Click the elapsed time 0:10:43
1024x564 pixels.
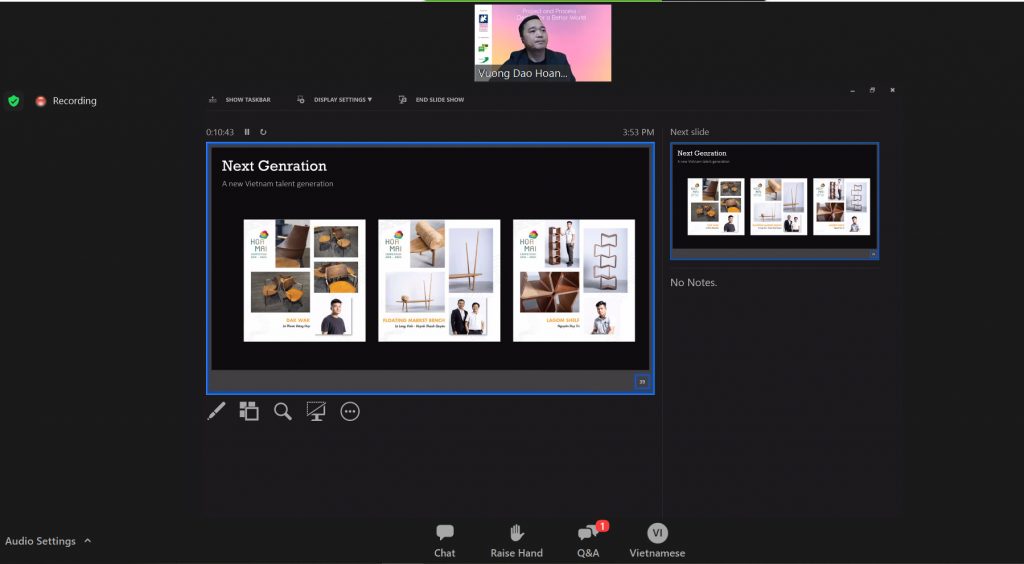coord(220,132)
